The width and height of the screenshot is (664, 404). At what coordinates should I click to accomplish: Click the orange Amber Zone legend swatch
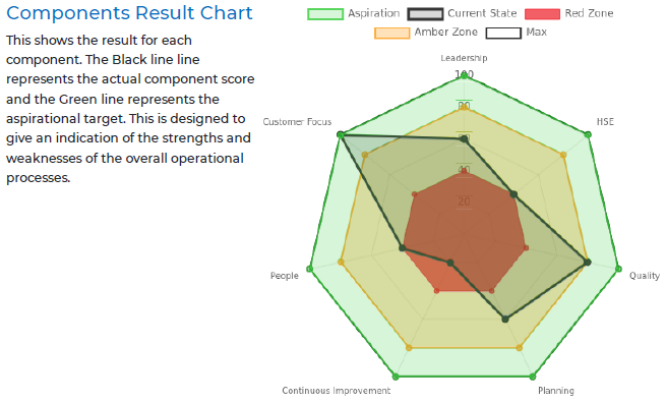392,33
